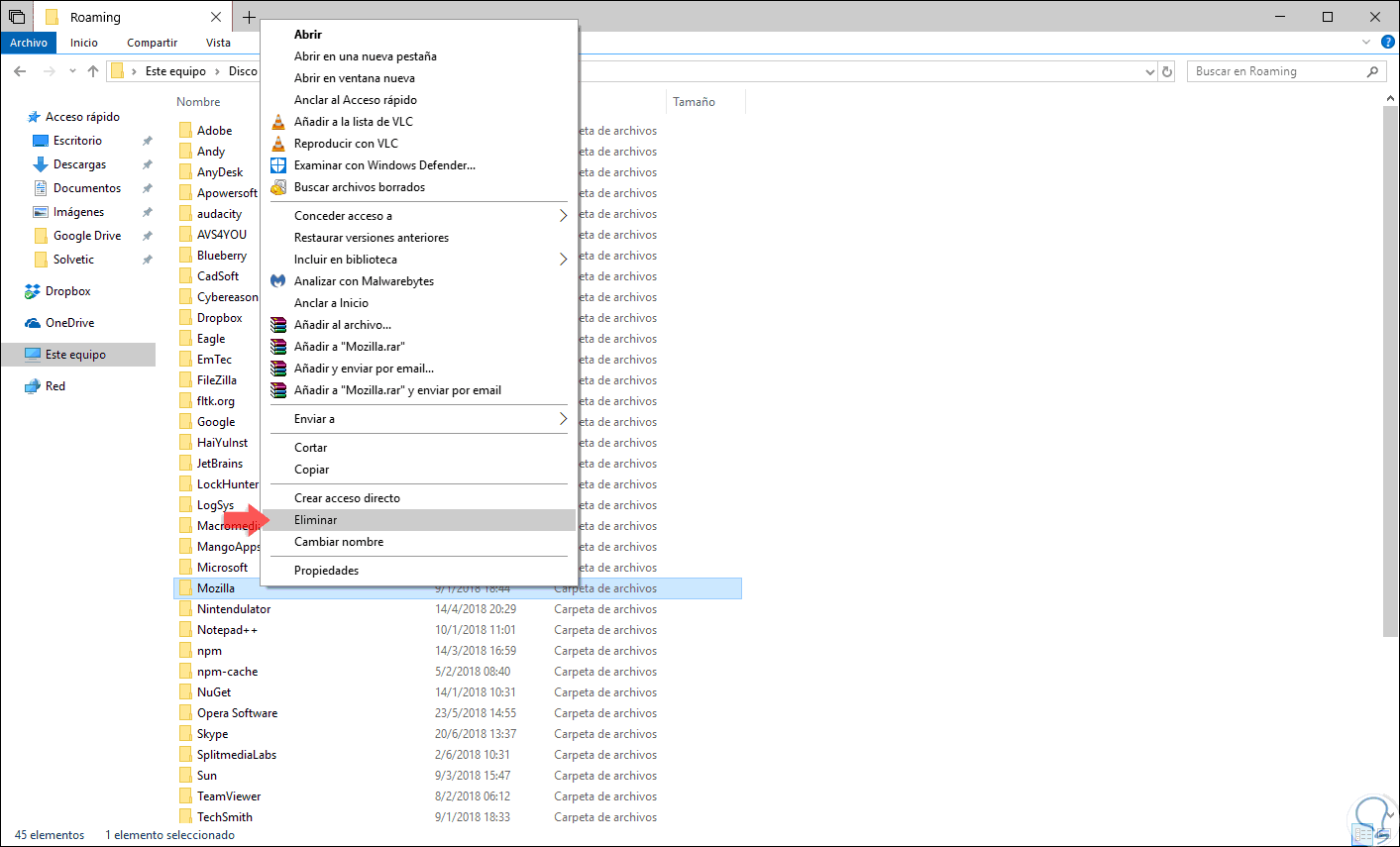
Task: Go up one folder level with the up arrow
Action: (93, 71)
